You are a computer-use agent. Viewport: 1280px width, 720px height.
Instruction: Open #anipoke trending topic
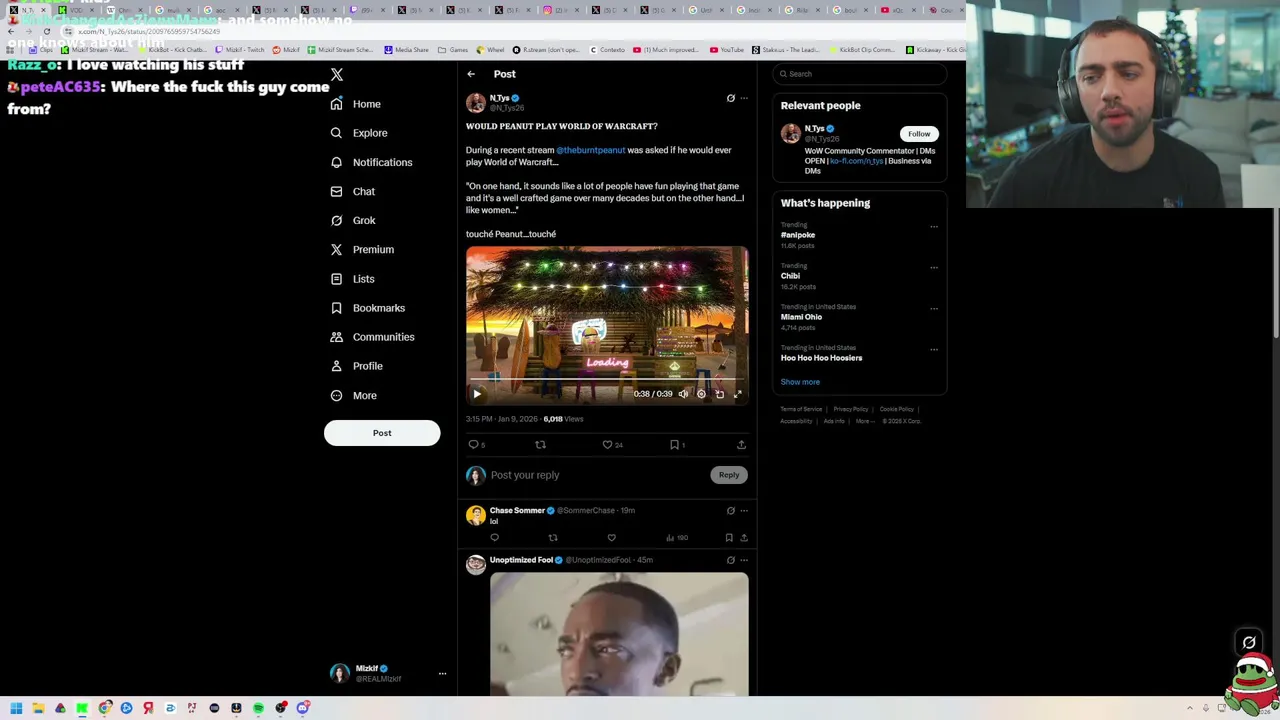798,235
